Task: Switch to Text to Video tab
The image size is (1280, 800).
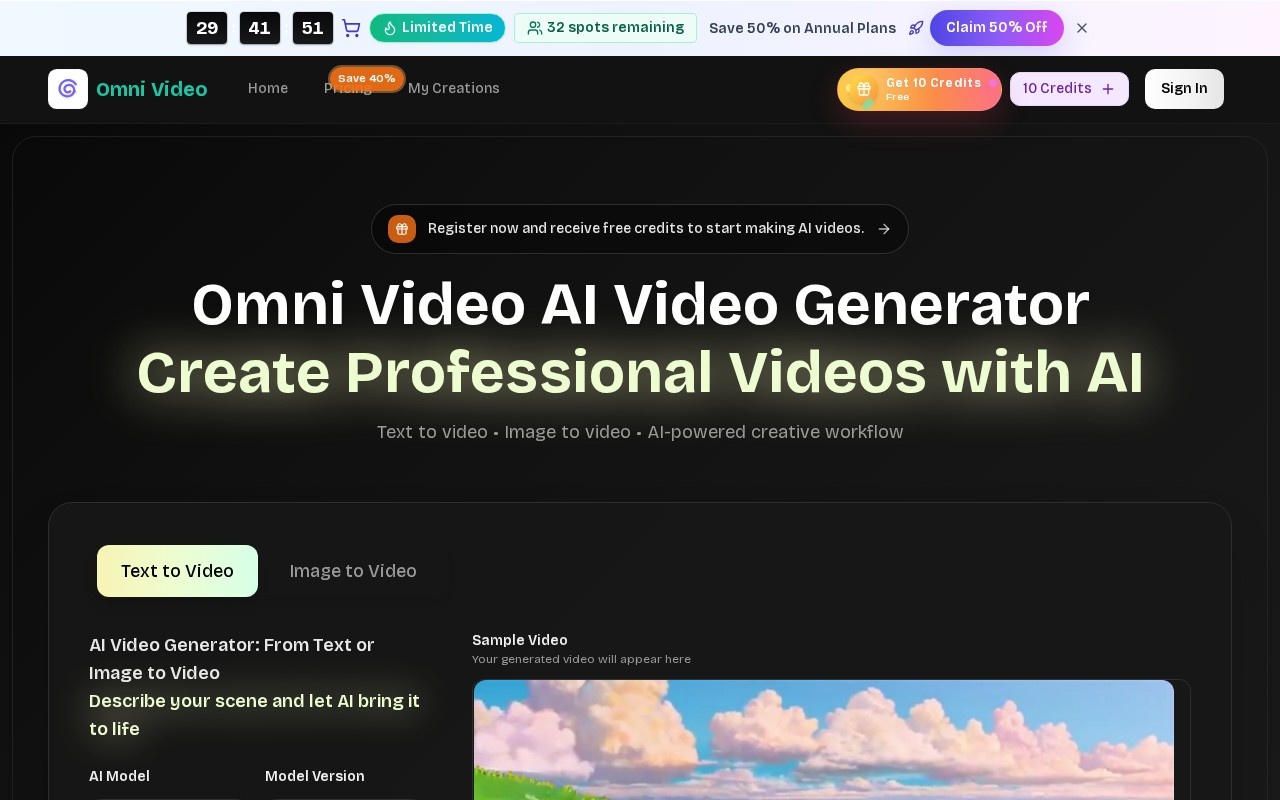Action: (x=177, y=571)
